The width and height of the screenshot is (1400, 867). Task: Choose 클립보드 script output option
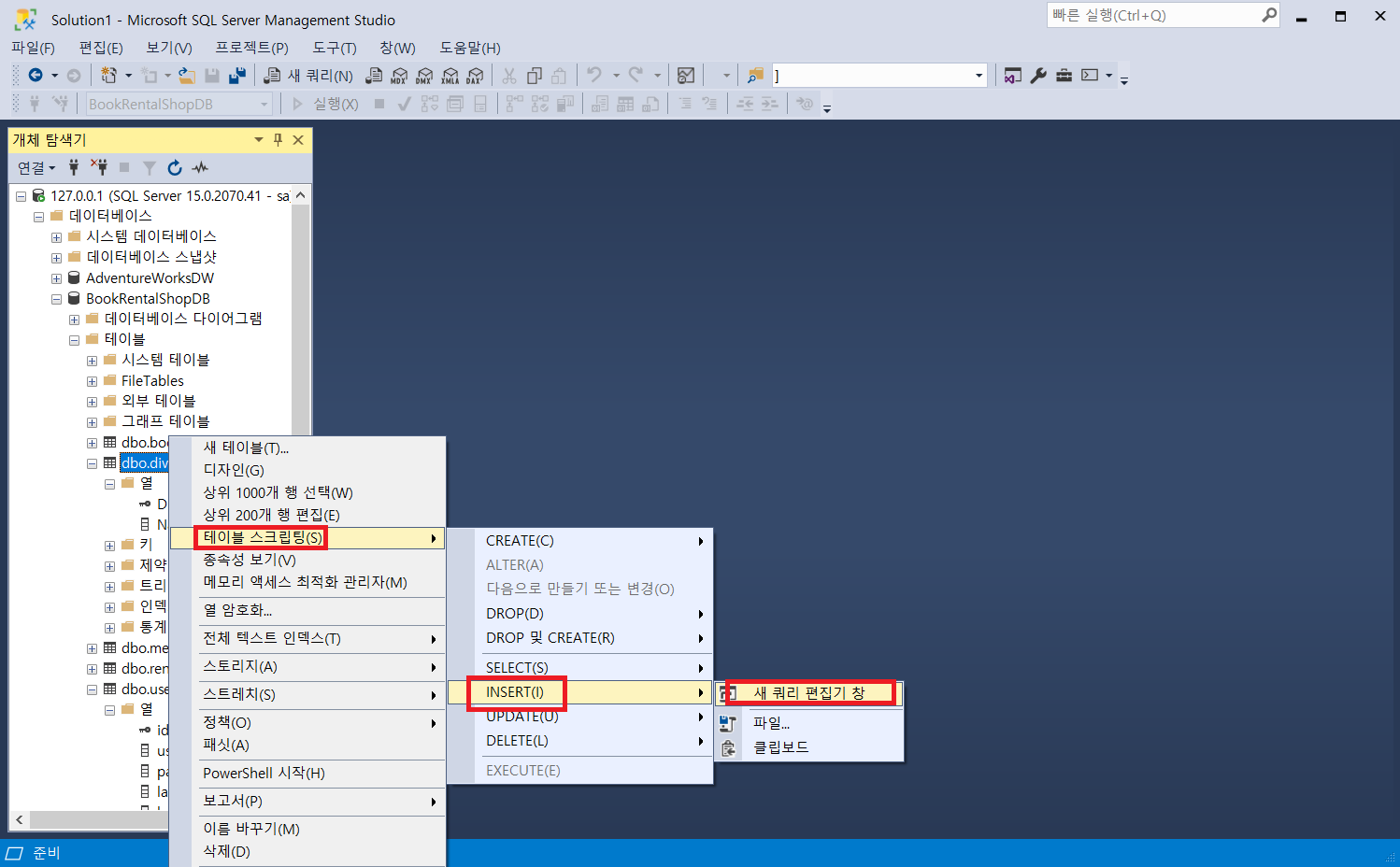click(x=809, y=747)
